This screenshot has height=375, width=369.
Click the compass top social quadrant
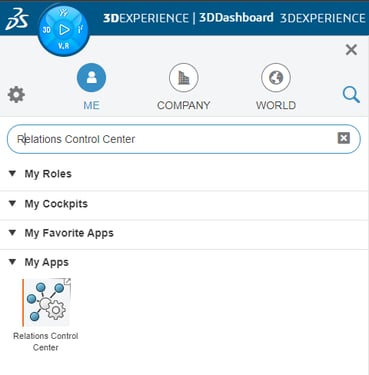tap(64, 13)
